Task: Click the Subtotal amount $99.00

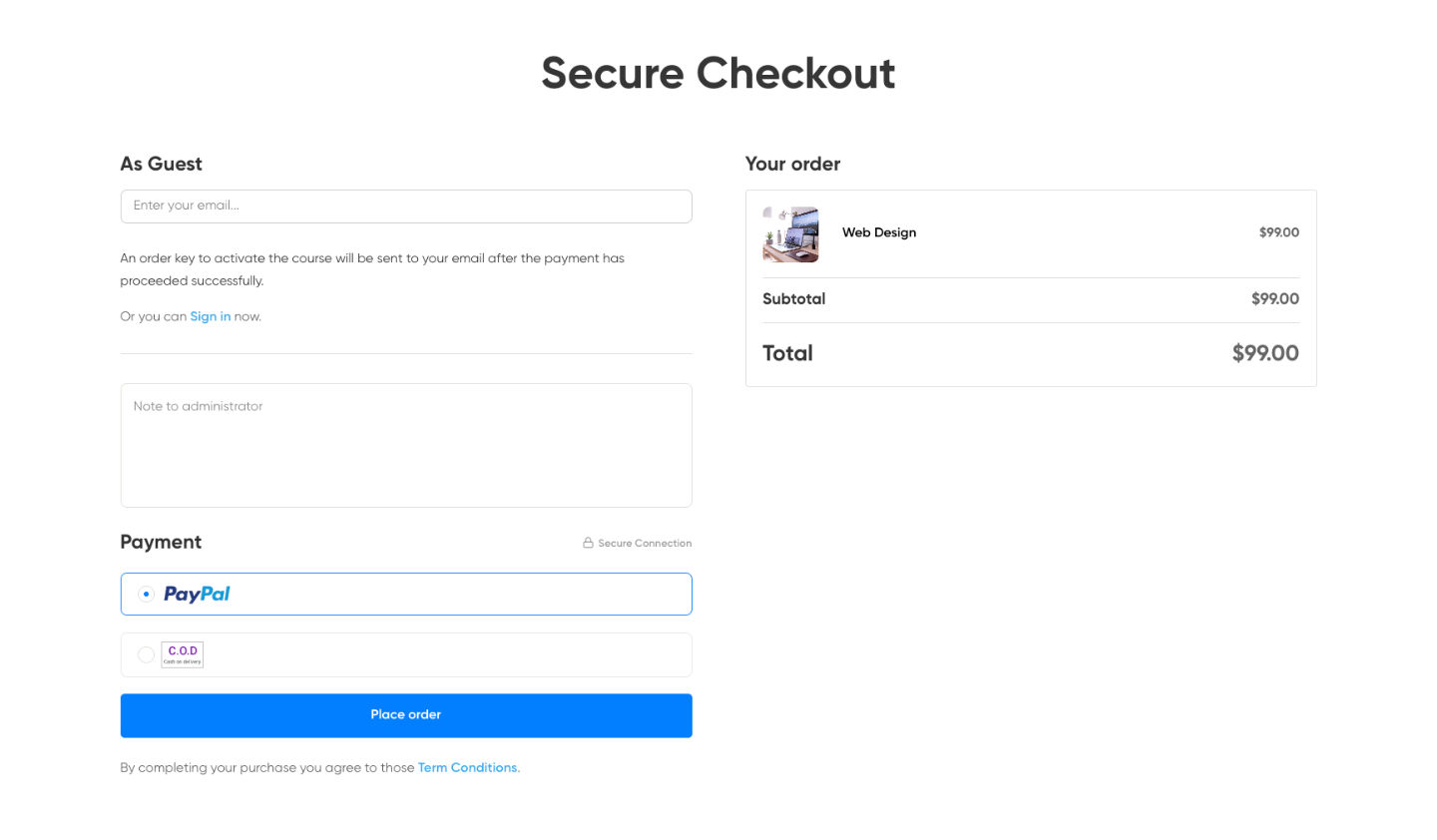Action: point(1274,298)
